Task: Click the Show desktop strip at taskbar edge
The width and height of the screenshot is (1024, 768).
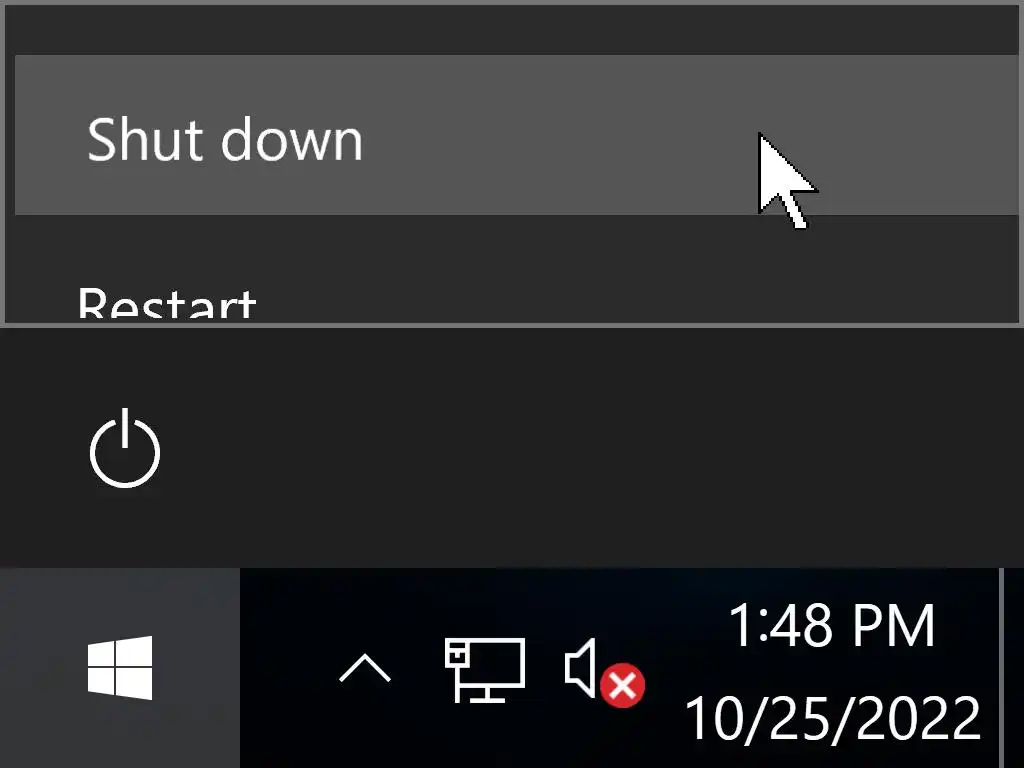Action: click(x=1012, y=668)
